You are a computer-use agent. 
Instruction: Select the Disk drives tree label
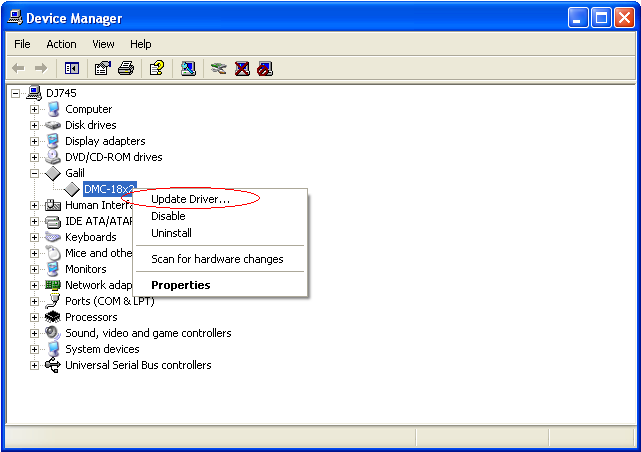coord(91,125)
